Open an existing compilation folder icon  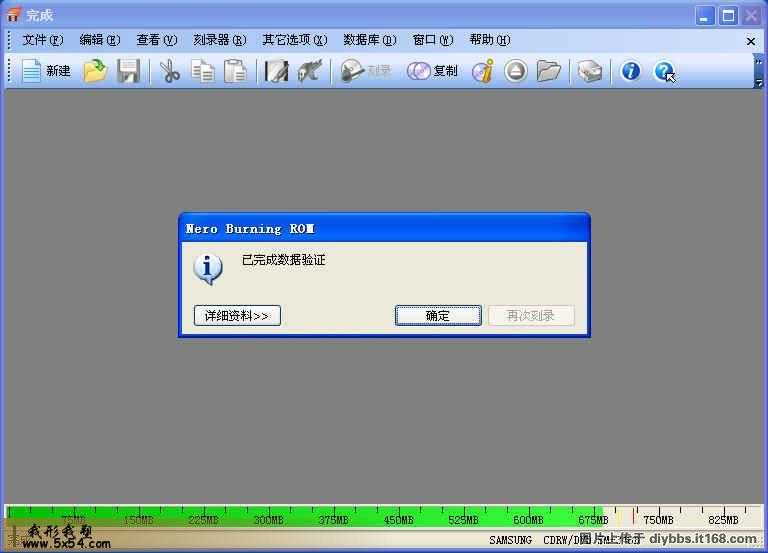tap(96, 72)
